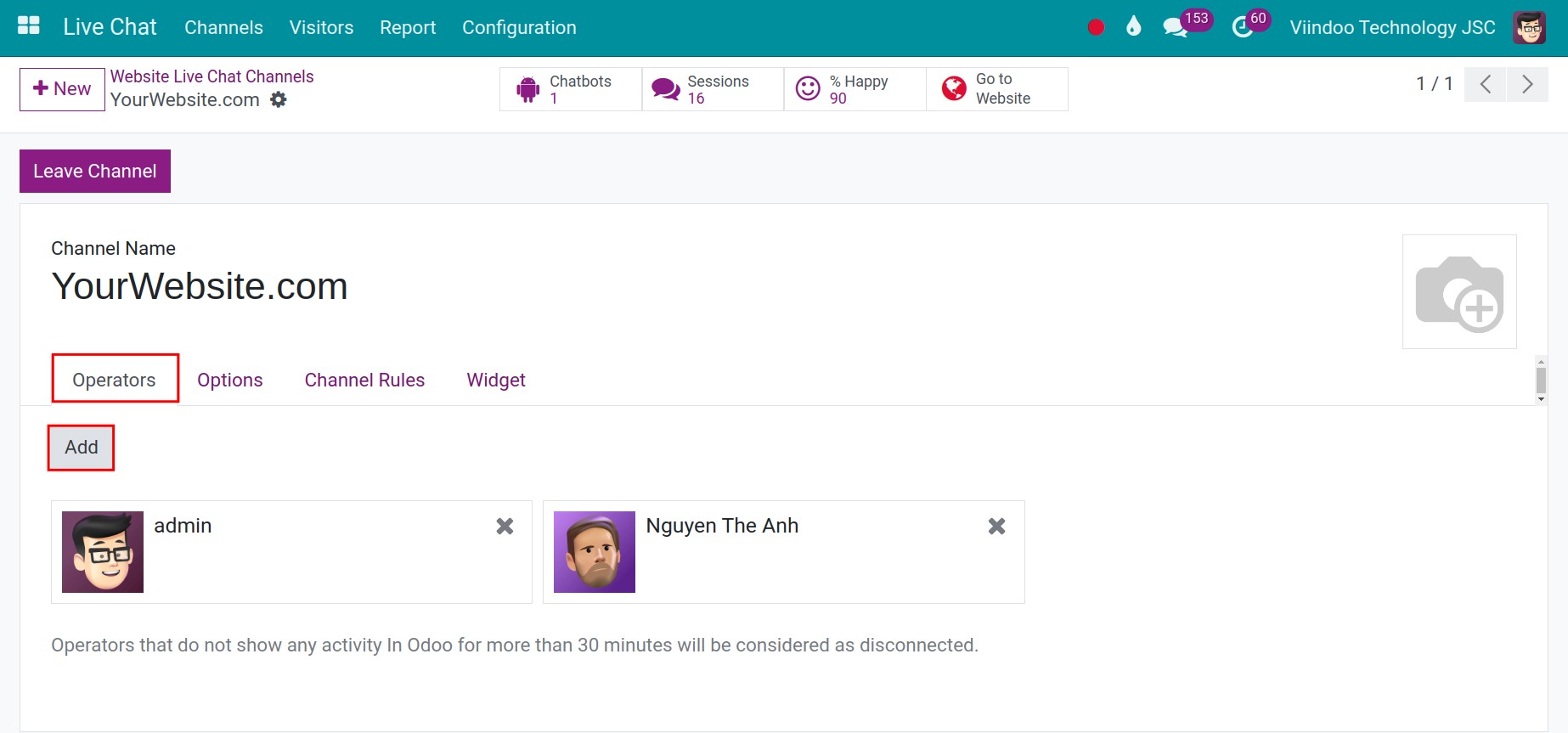Open the activities clock icon with 60 badge
Screen dimensions: 1568x733
click(1243, 27)
